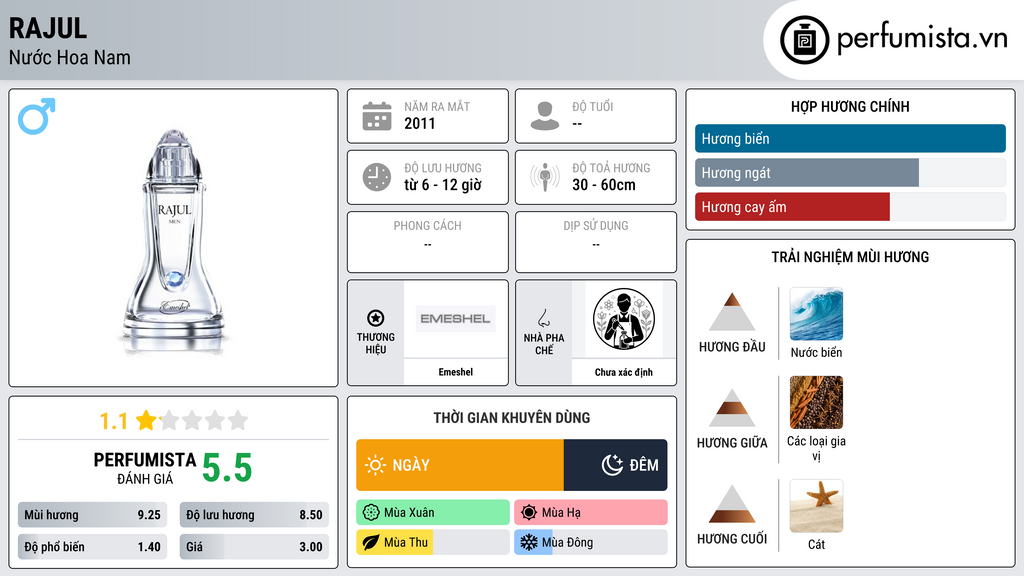Click the last gray rating star
This screenshot has height=576, width=1024.
(x=238, y=420)
